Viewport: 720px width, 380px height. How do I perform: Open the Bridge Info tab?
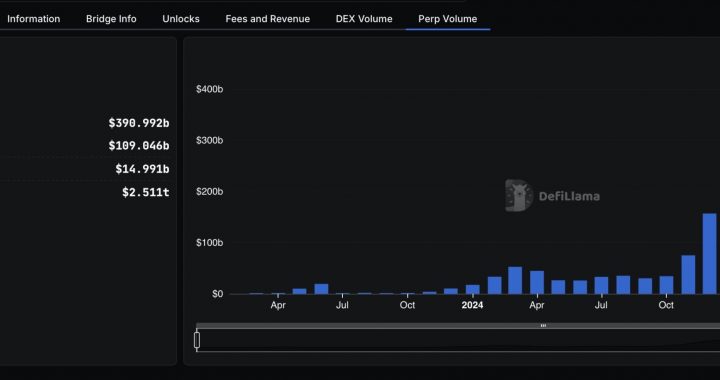111,19
